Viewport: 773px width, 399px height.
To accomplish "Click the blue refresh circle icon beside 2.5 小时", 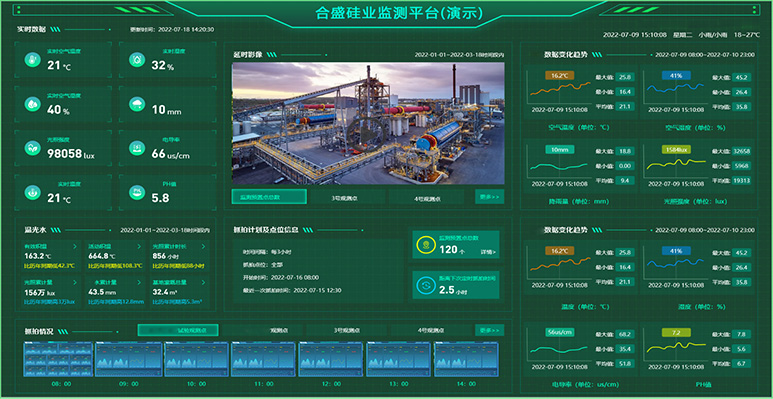I will point(425,285).
